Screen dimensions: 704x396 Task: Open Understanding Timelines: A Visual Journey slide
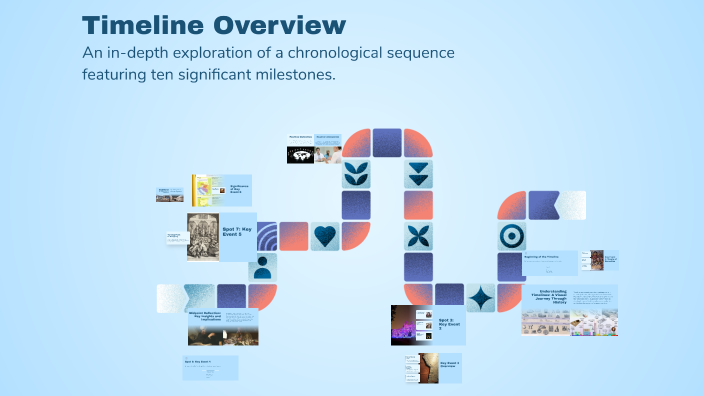(570, 310)
